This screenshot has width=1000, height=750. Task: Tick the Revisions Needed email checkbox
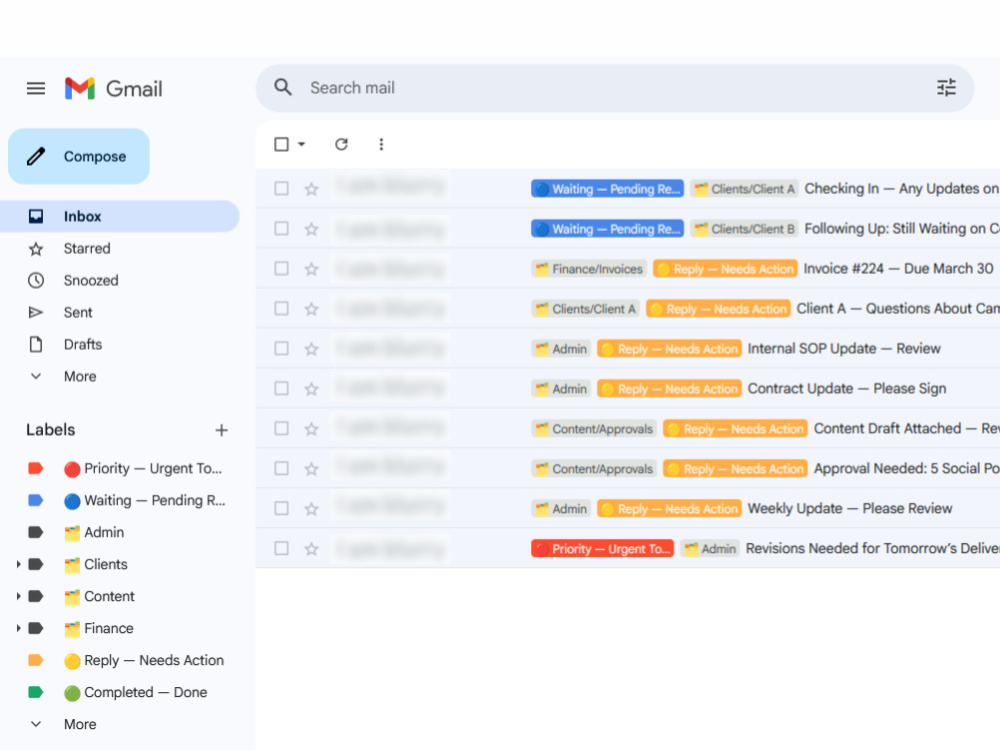pos(281,548)
